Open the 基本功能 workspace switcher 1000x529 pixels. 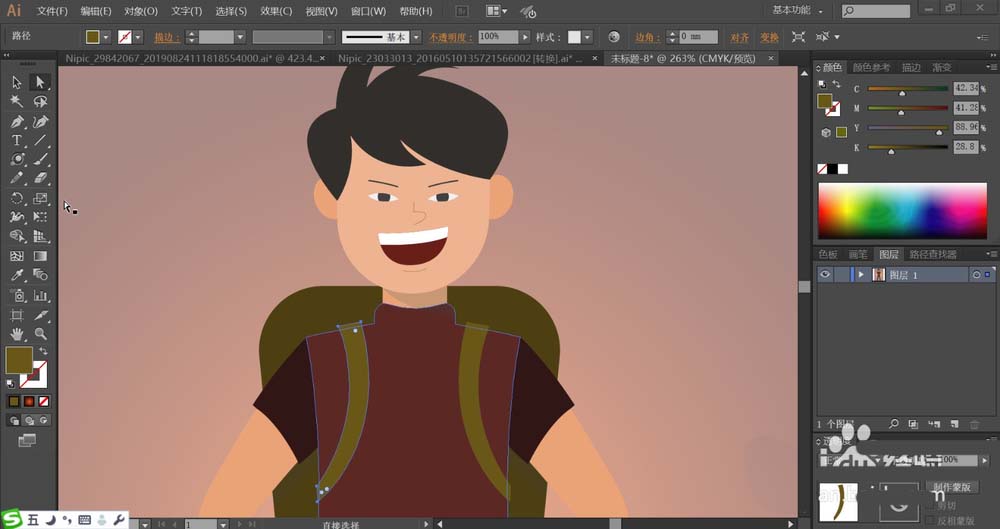797,11
